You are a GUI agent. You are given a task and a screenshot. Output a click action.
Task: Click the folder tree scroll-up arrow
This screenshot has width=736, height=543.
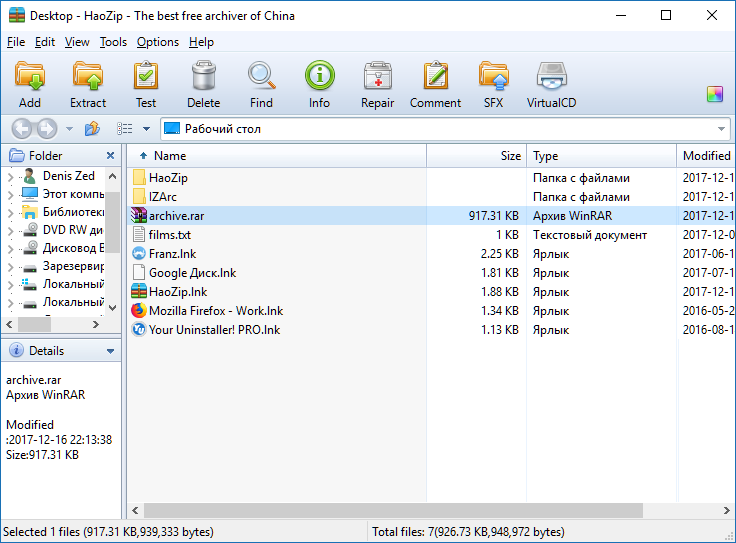point(112,176)
